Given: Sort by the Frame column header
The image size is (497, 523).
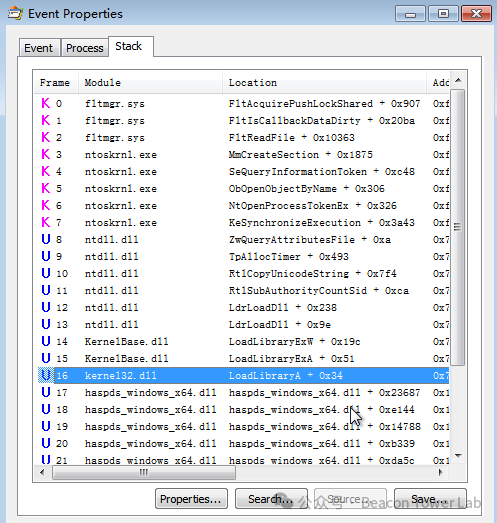Looking at the screenshot, I should click(x=56, y=82).
